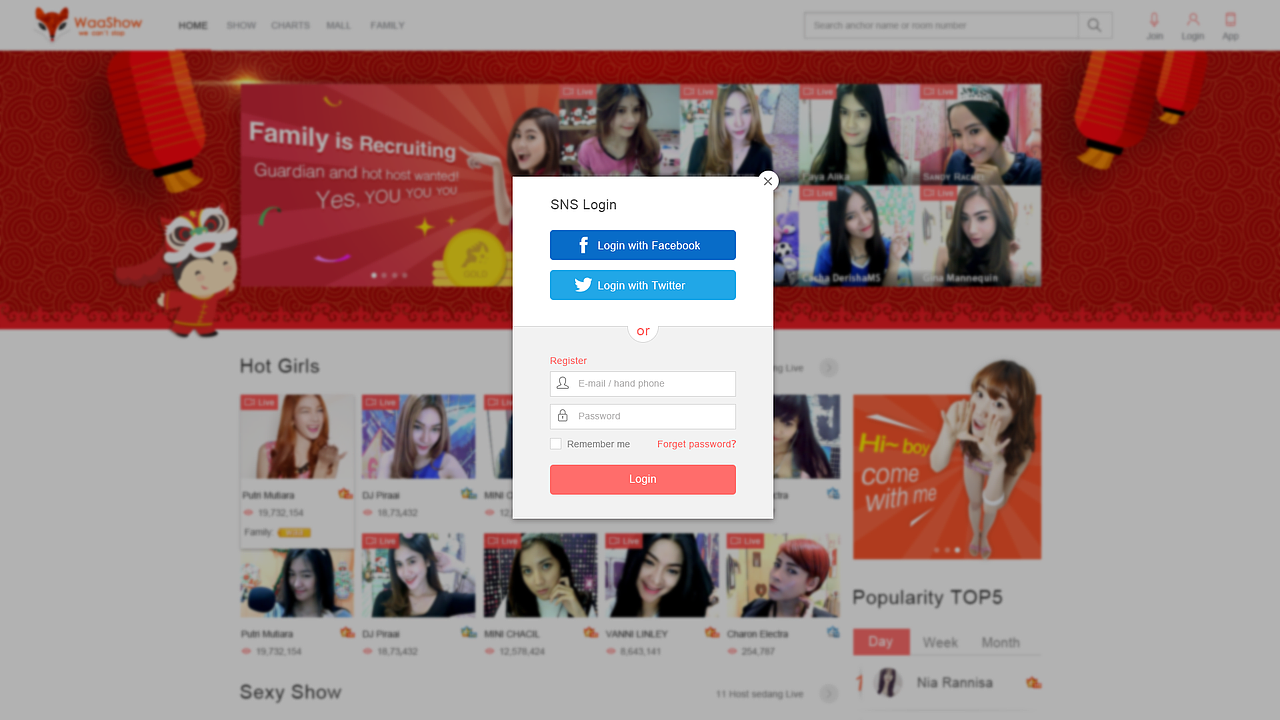Switch to the Month popularity tab
Image resolution: width=1280 pixels, height=720 pixels.
1000,642
